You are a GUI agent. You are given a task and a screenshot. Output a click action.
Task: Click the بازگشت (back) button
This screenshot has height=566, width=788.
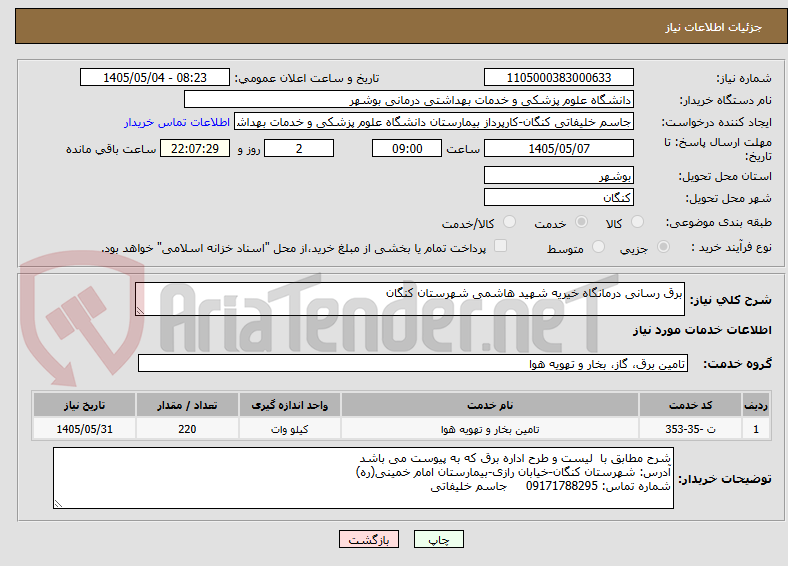point(369,539)
